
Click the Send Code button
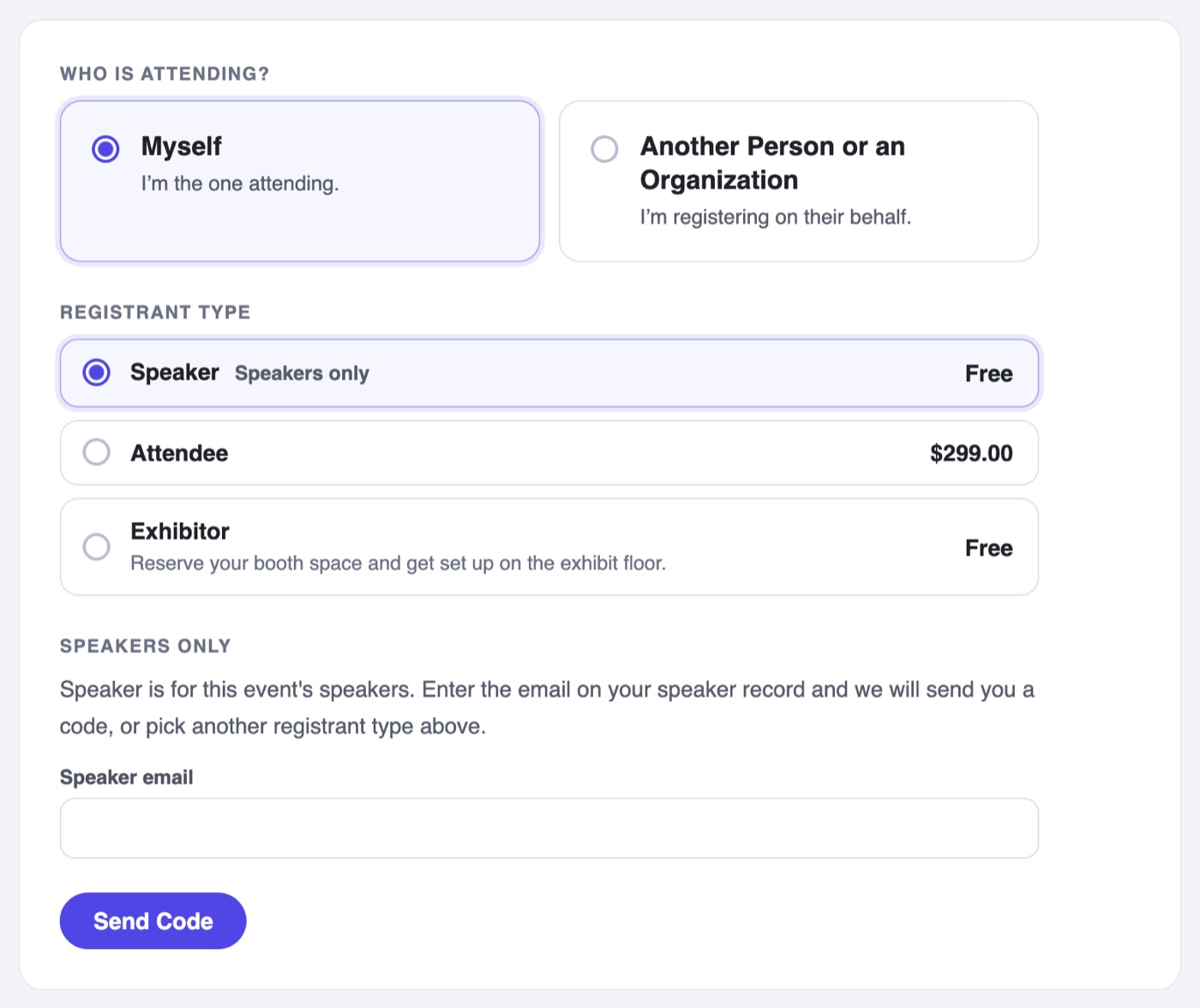tap(153, 921)
